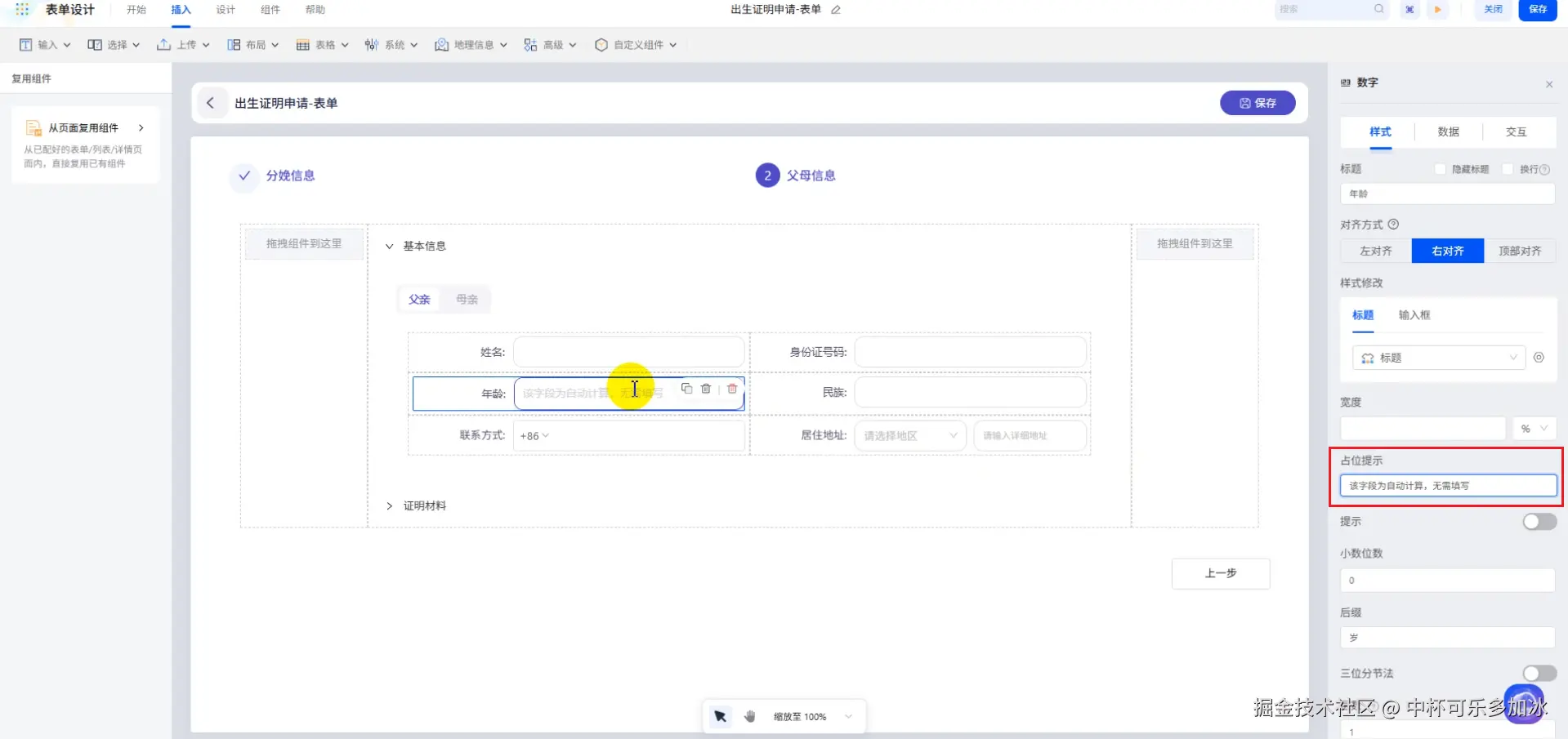Open the 插入 menu tab
Screen dimensions: 1568x739
pos(181,10)
